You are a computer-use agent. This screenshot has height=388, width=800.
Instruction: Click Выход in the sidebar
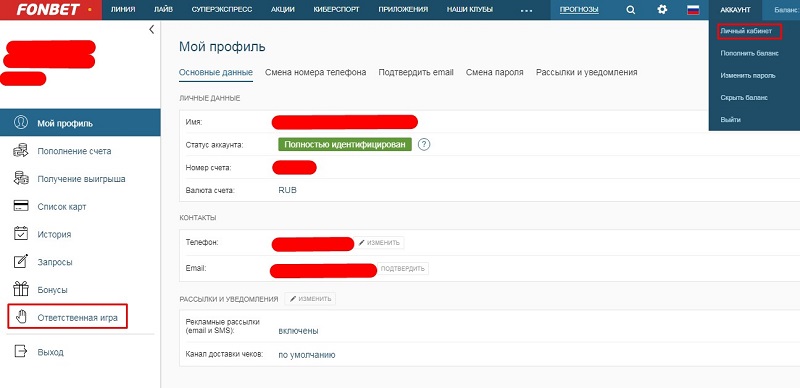[51, 352]
